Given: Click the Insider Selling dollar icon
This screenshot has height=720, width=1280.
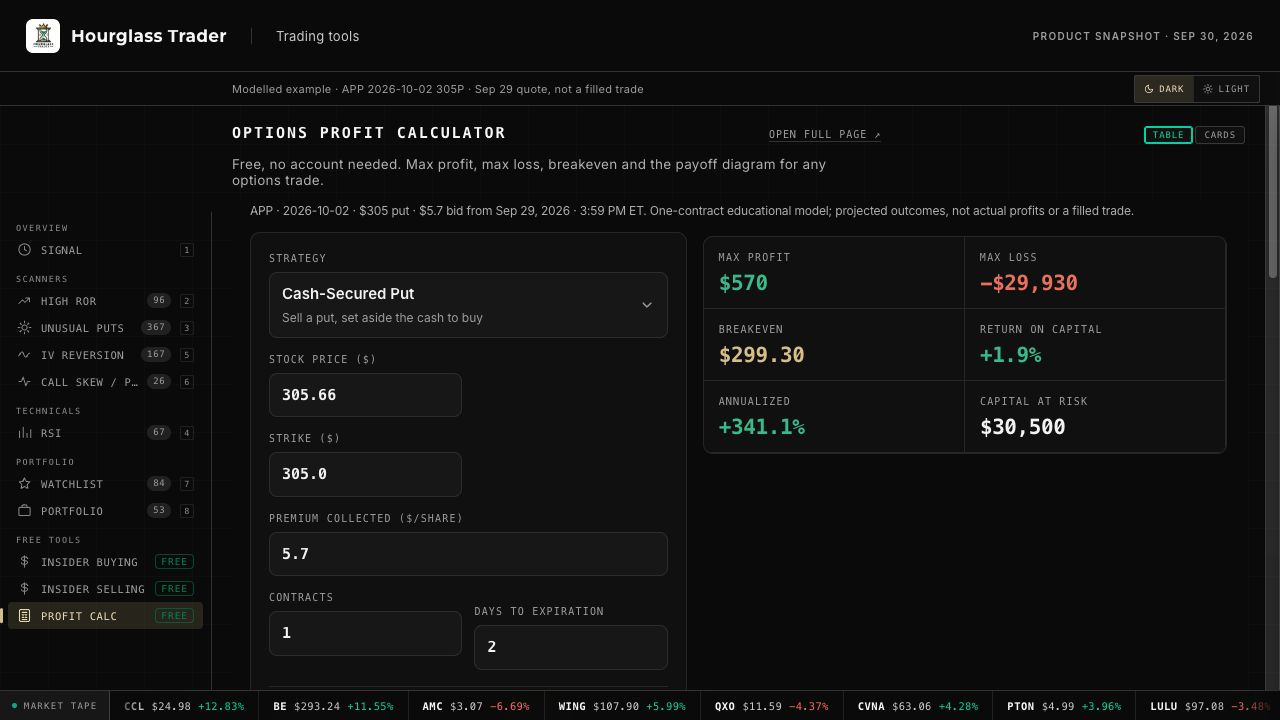Looking at the screenshot, I should pos(24,589).
